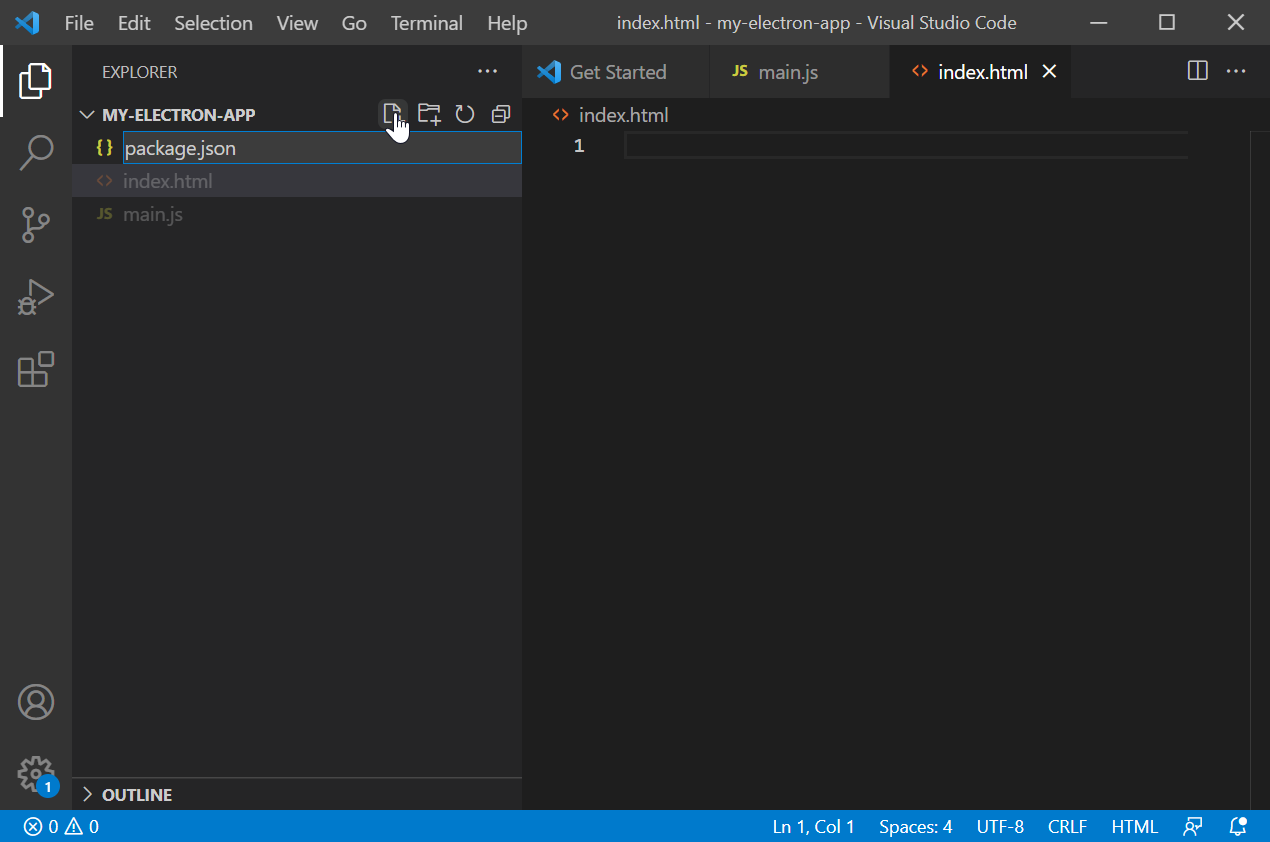Click Spaces: 4 indentation setting
Screen dimensions: 1270x842
916,827
